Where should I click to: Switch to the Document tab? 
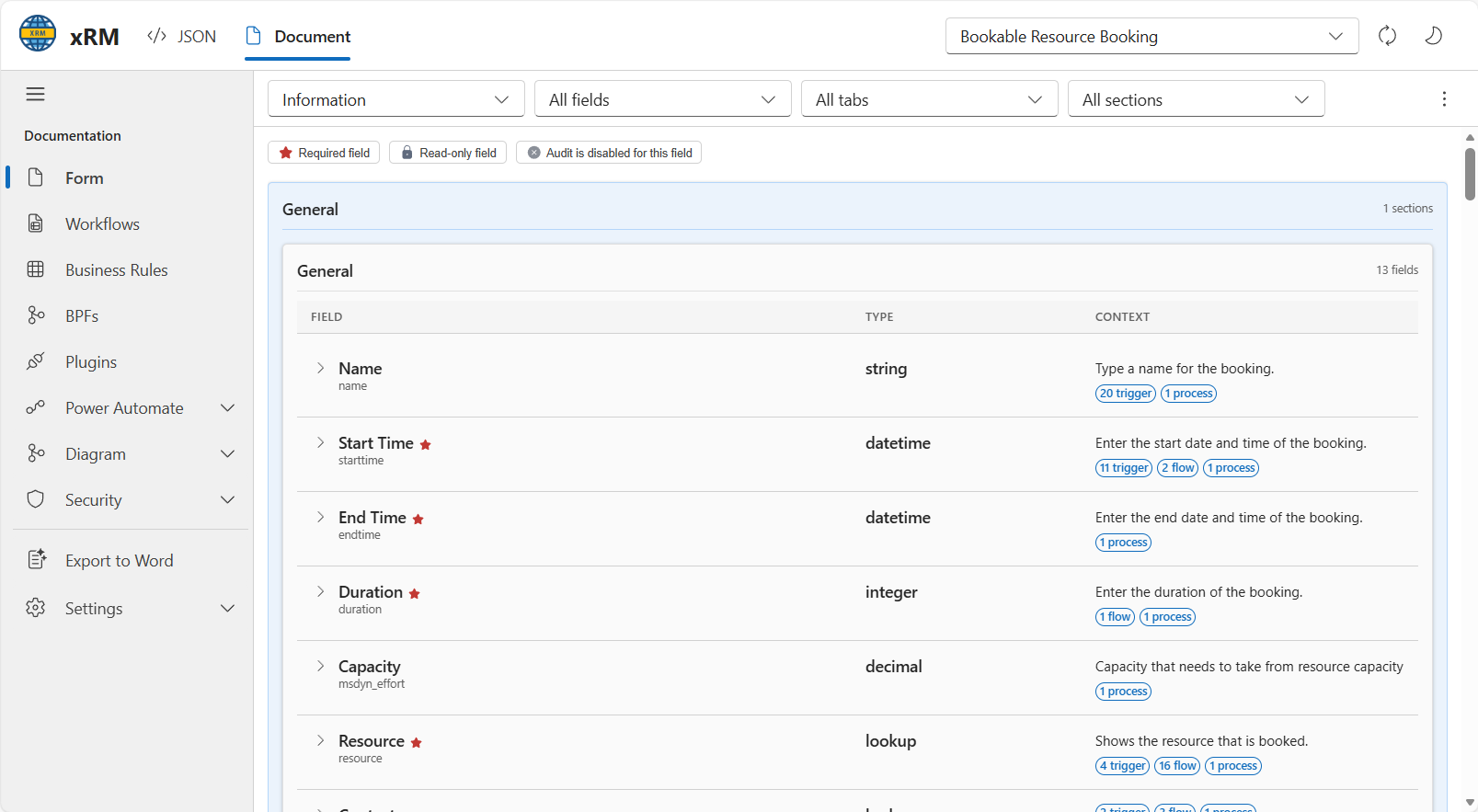[x=298, y=36]
